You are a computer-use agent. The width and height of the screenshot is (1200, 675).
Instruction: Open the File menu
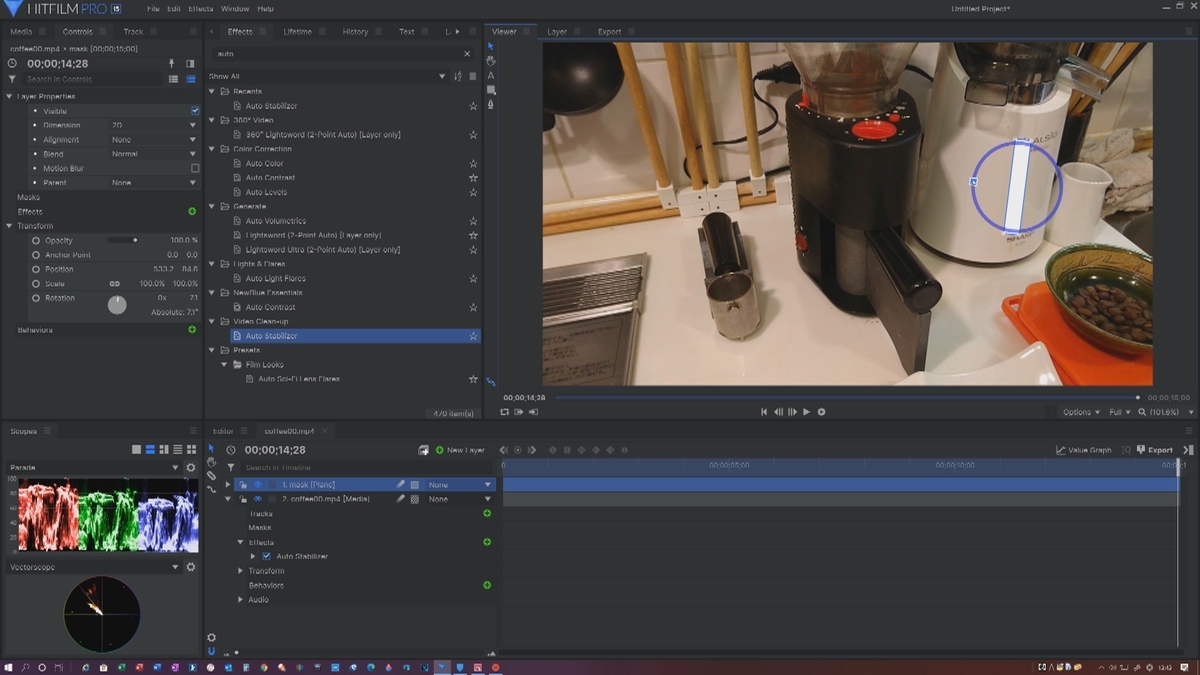coord(153,9)
